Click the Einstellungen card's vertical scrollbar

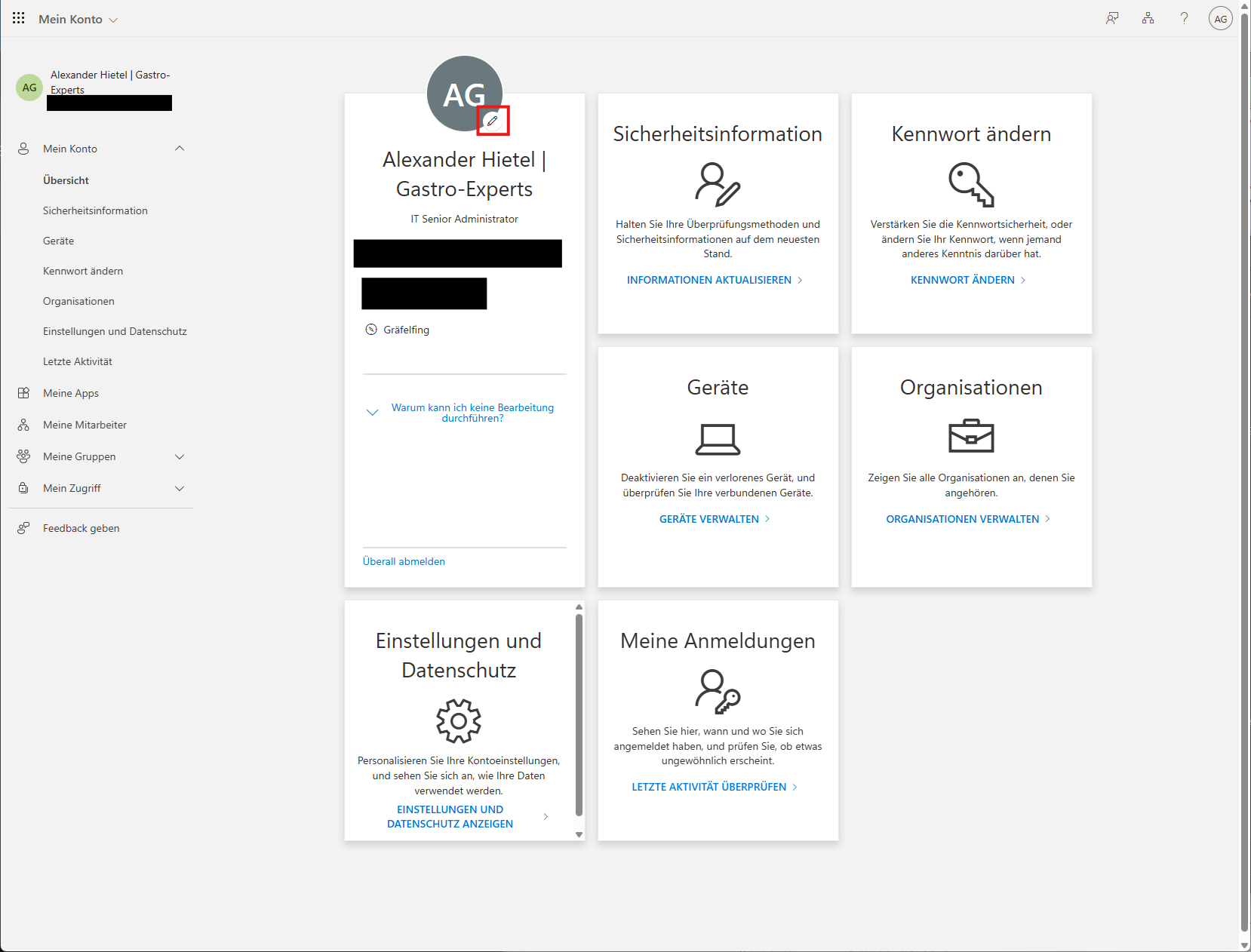[579, 715]
